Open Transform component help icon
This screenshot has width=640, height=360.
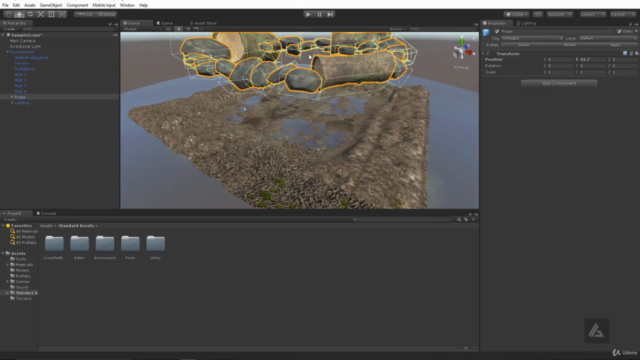point(625,53)
